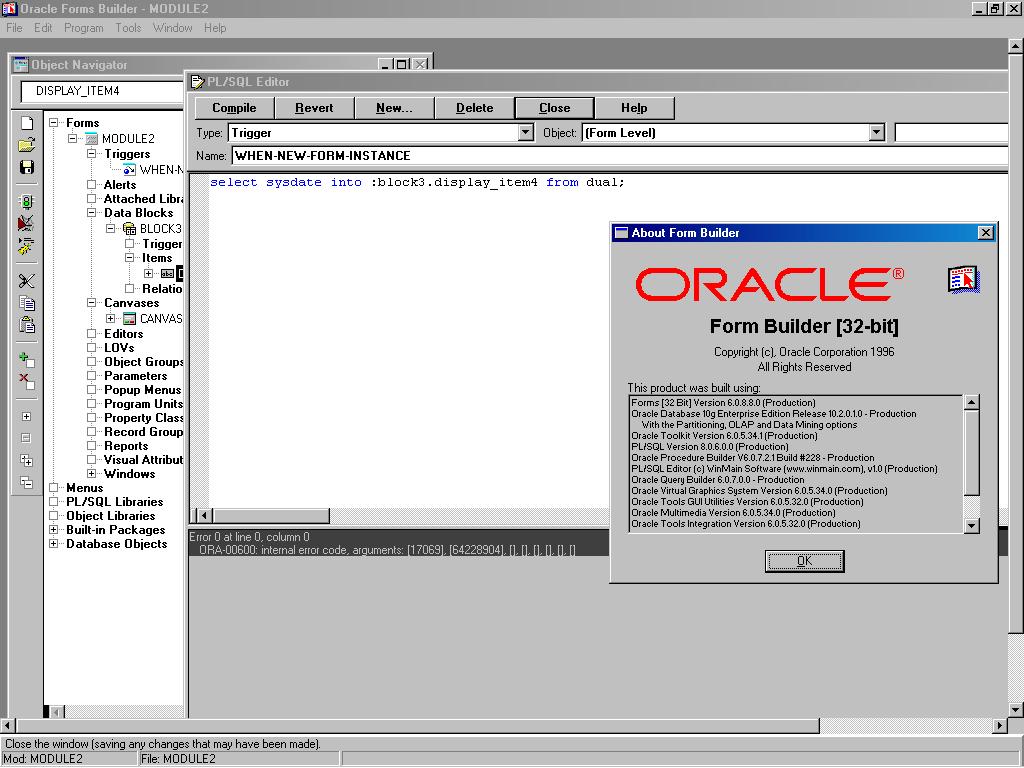Click the PL/SQL Editor title bar icon

coord(197,82)
